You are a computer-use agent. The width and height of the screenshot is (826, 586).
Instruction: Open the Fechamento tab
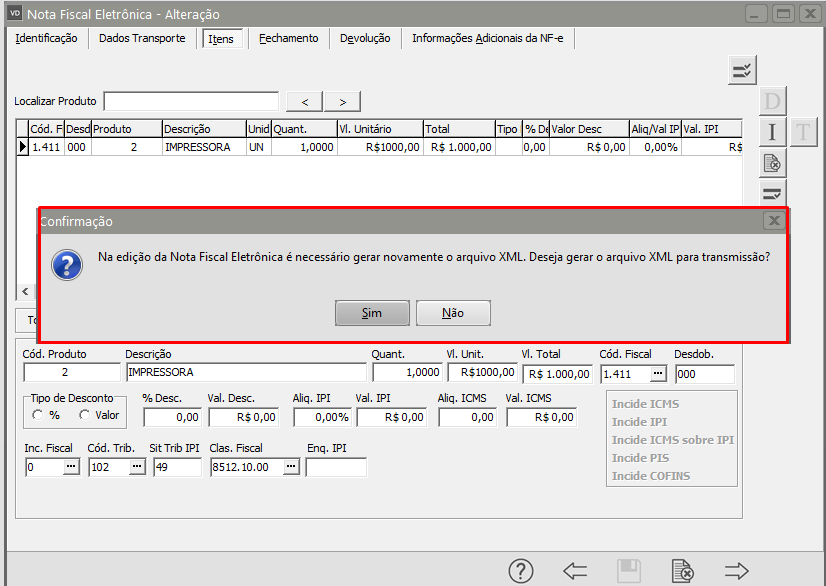288,38
